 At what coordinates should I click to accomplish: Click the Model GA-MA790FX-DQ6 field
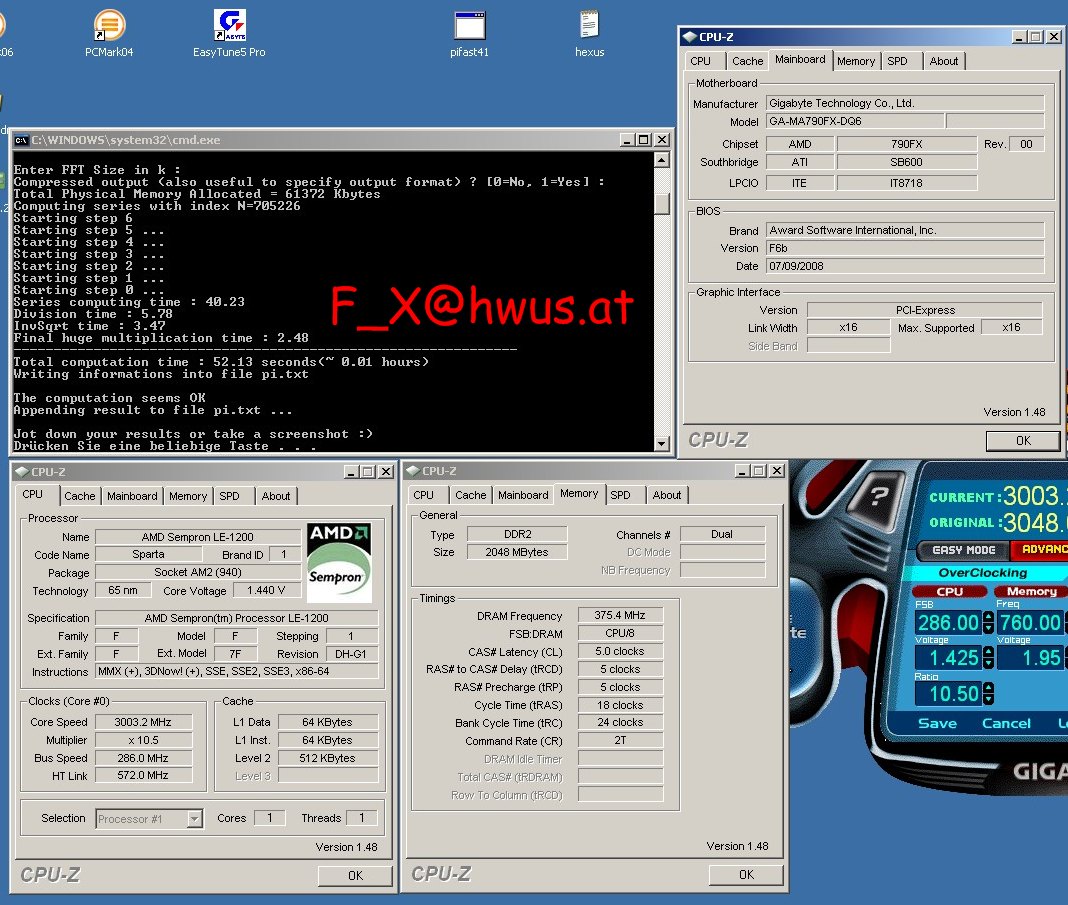pos(855,121)
